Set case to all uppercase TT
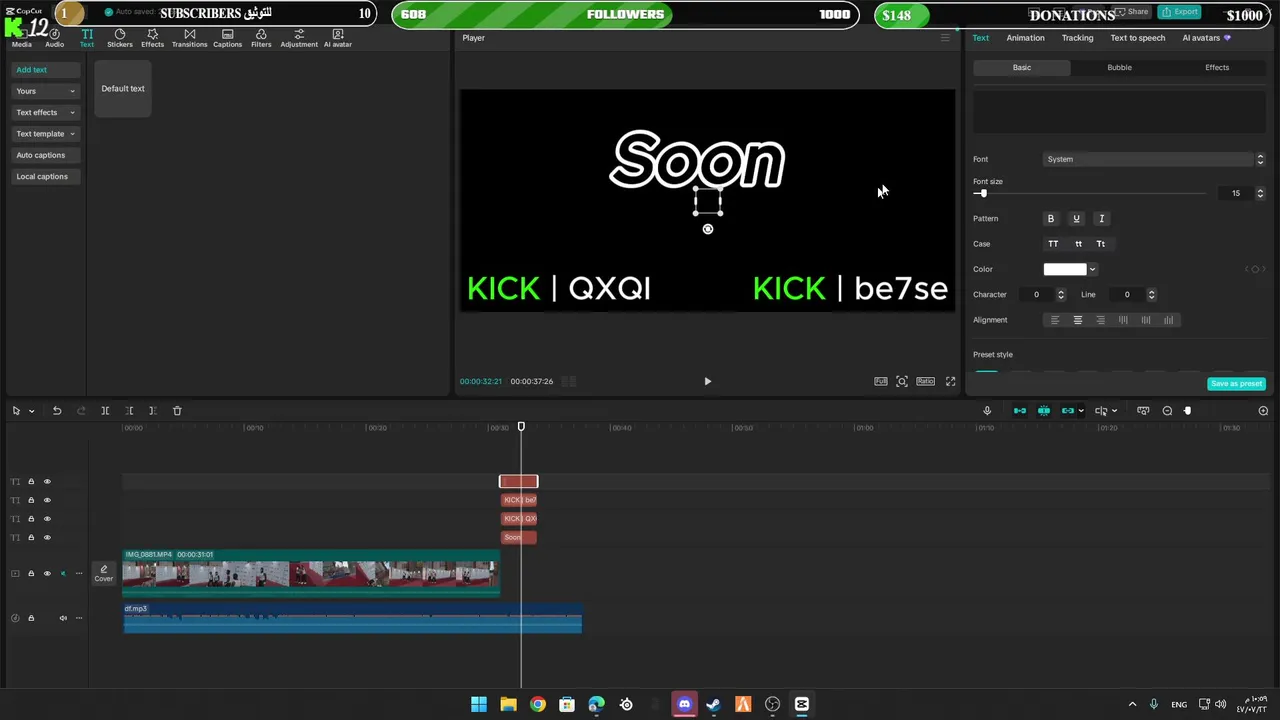 tap(1053, 244)
